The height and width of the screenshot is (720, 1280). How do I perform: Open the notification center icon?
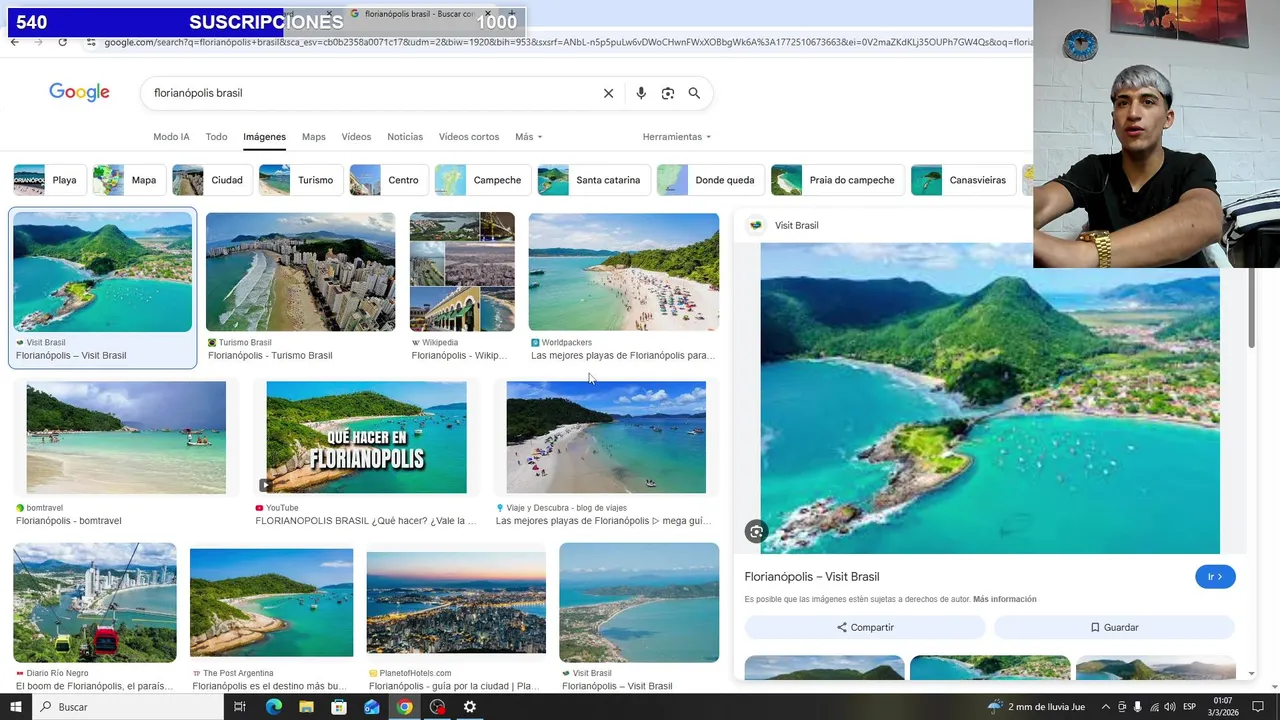tap(1259, 707)
